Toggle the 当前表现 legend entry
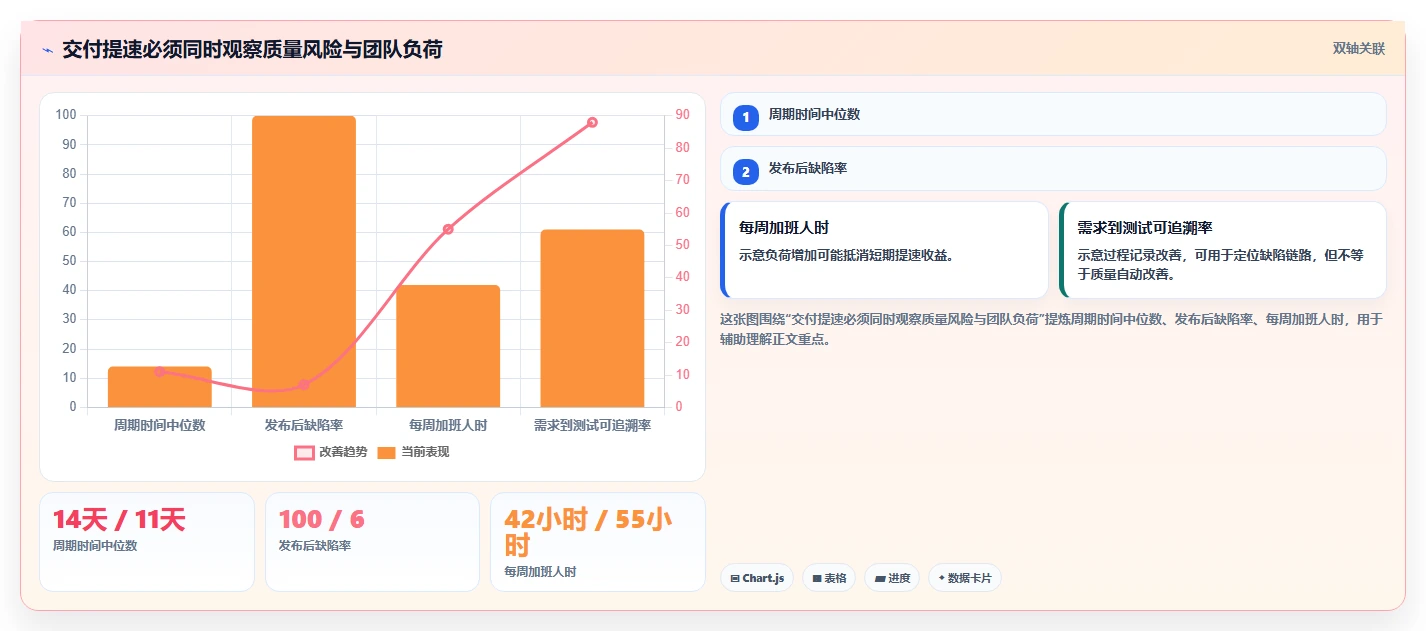The width and height of the screenshot is (1426, 631). coord(414,452)
